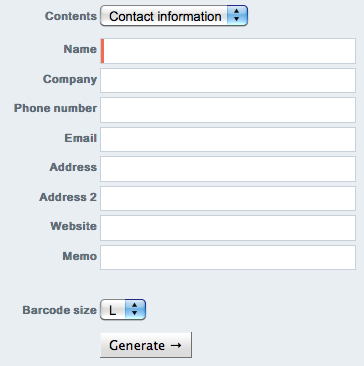The height and width of the screenshot is (366, 364).
Task: Activate the Email input box
Action: point(228,139)
